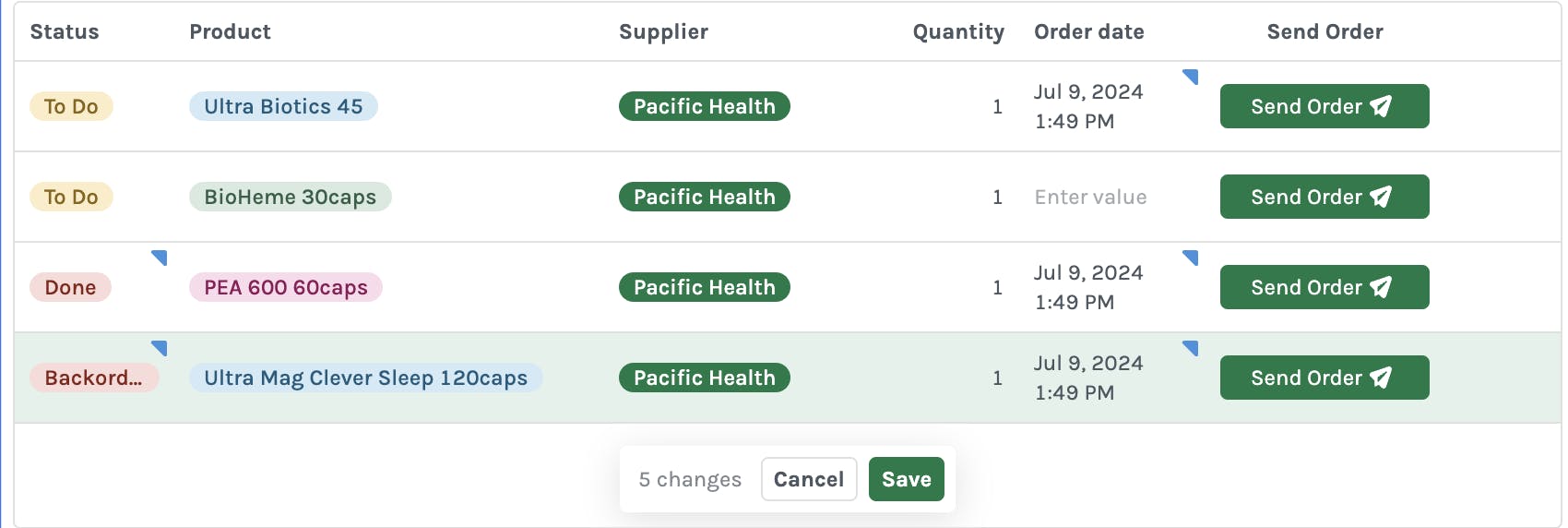
Task: Send the PEA 600 60caps order
Action: (x=1324, y=287)
